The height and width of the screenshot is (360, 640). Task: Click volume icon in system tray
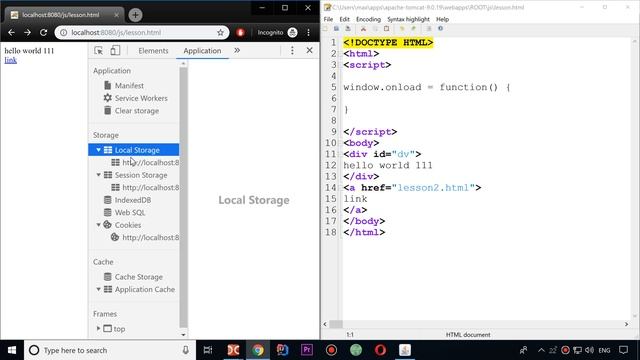tap(589, 350)
